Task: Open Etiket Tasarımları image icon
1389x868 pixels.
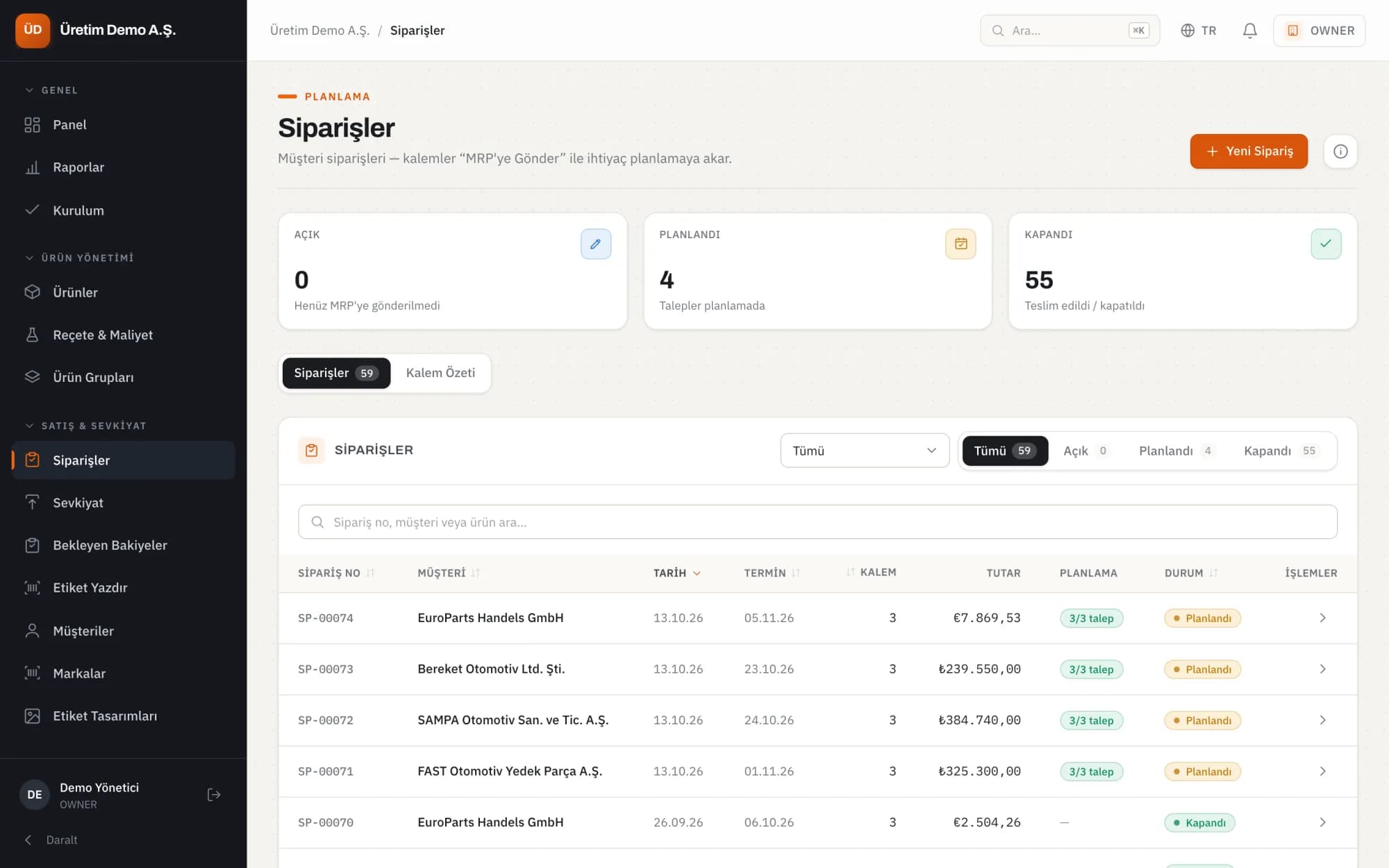Action: (32, 716)
